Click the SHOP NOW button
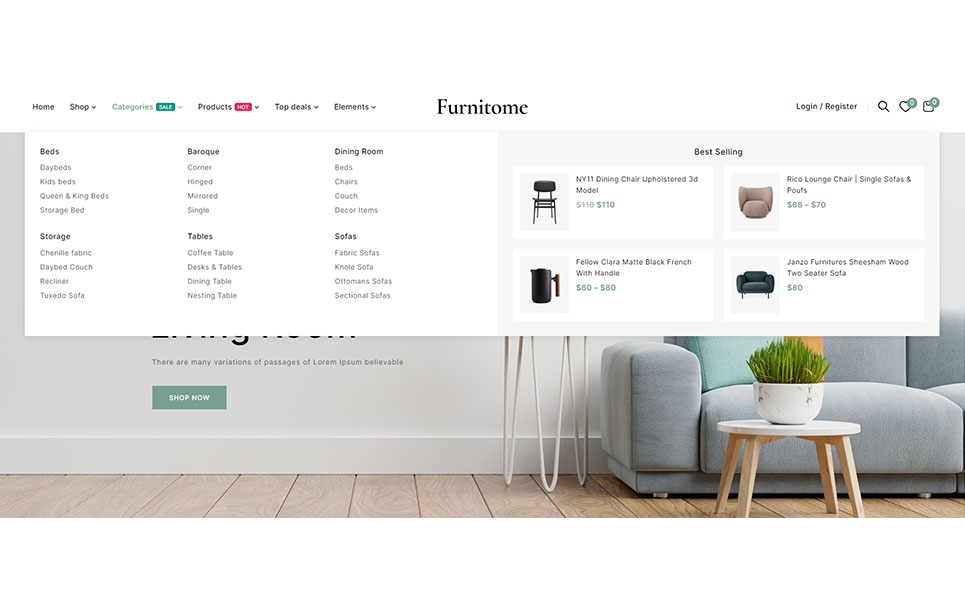 coord(189,398)
